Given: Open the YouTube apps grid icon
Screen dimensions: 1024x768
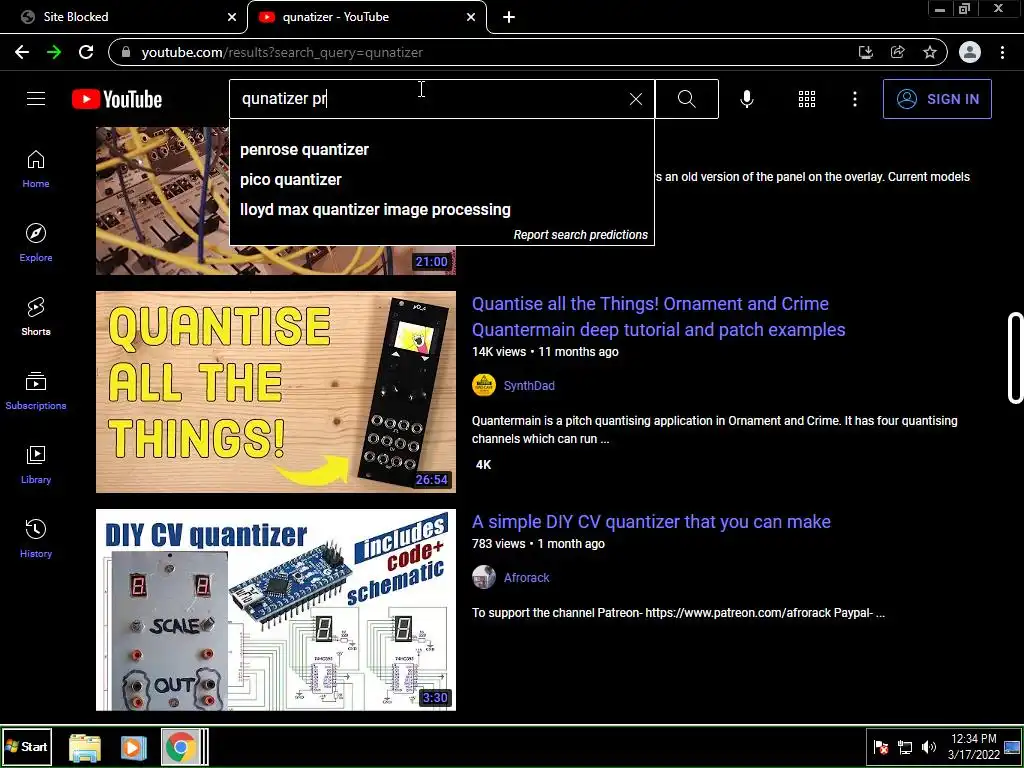Looking at the screenshot, I should pos(807,99).
